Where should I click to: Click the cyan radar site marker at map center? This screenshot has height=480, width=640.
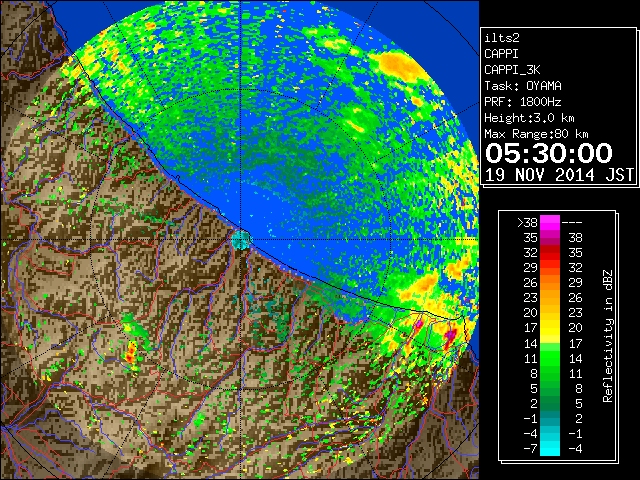241,239
